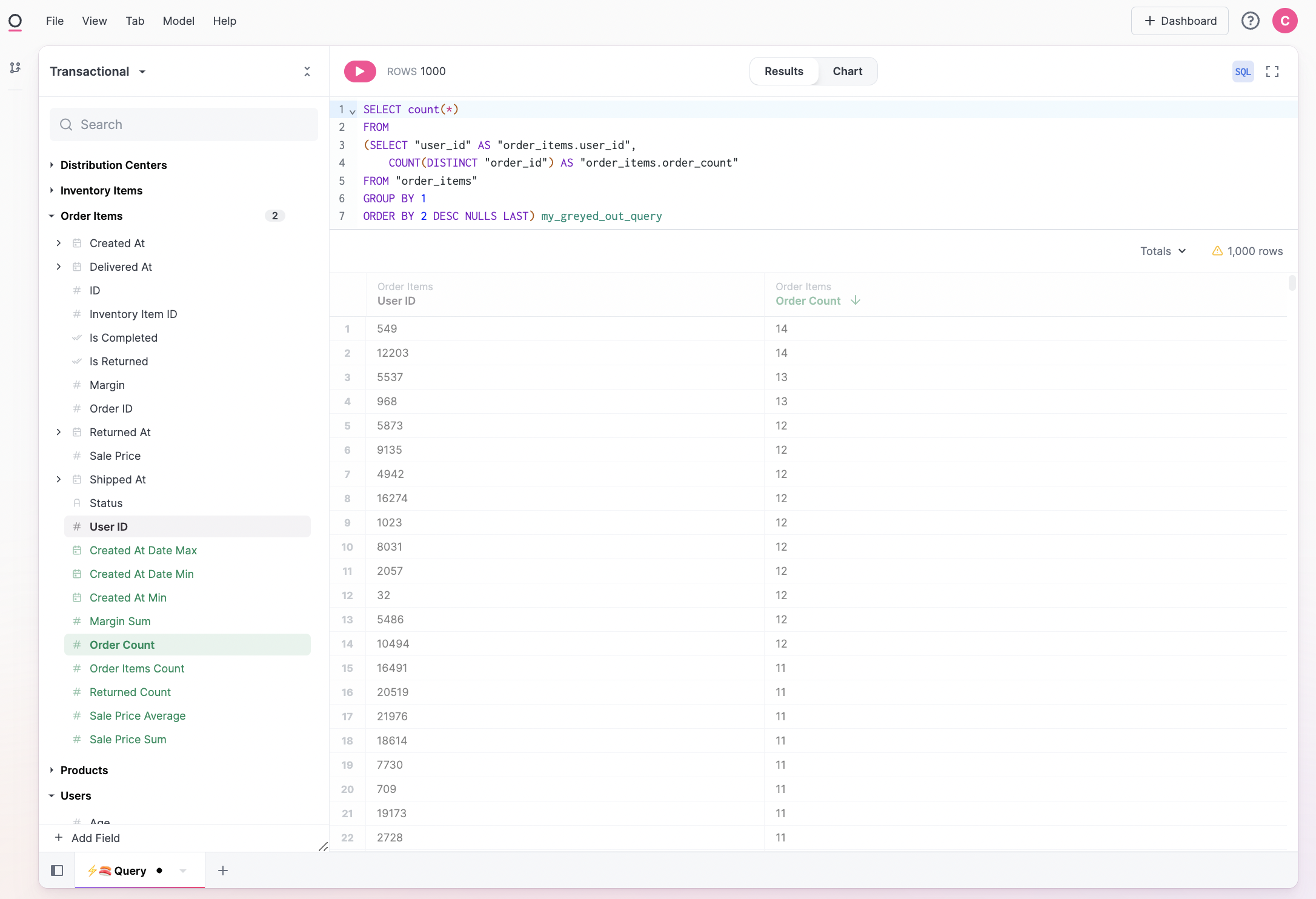Screen dimensions: 1316x899
Task: Collapse all fields with the collapse icon
Action: [307, 71]
